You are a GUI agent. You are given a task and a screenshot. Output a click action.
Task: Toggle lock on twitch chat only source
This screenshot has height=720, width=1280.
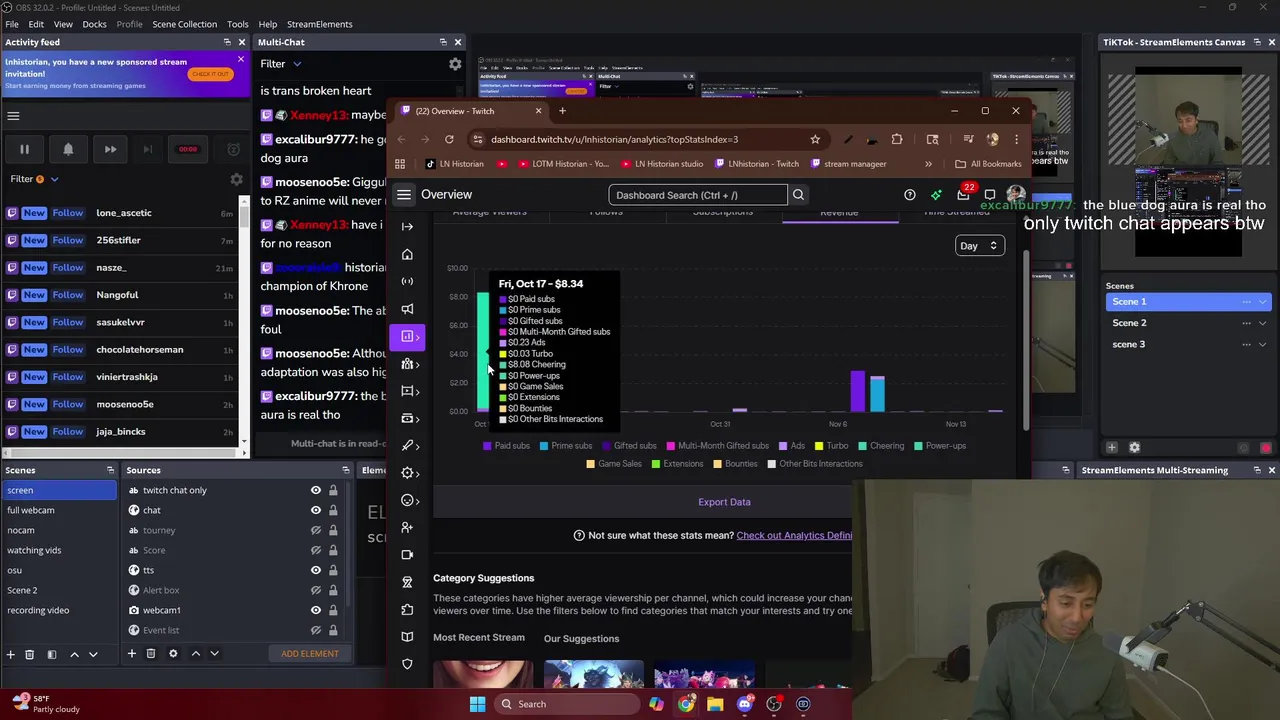coord(333,490)
